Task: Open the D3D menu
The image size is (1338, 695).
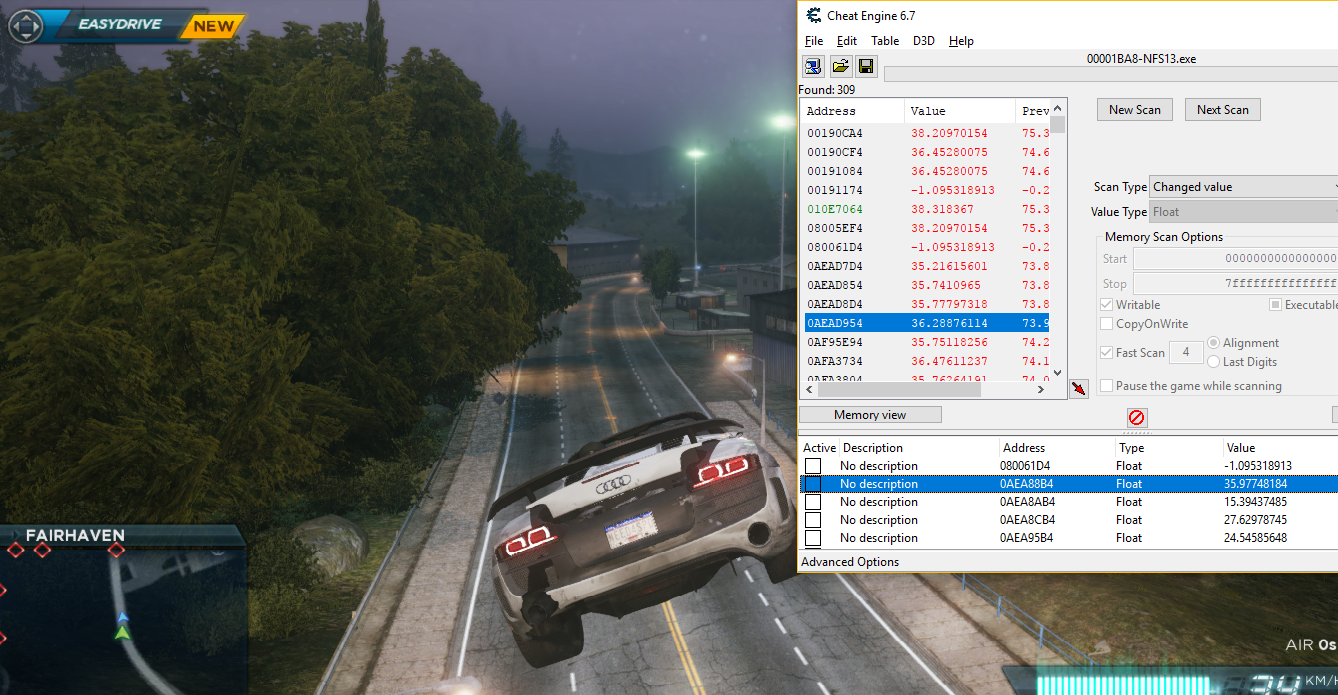Action: click(924, 41)
